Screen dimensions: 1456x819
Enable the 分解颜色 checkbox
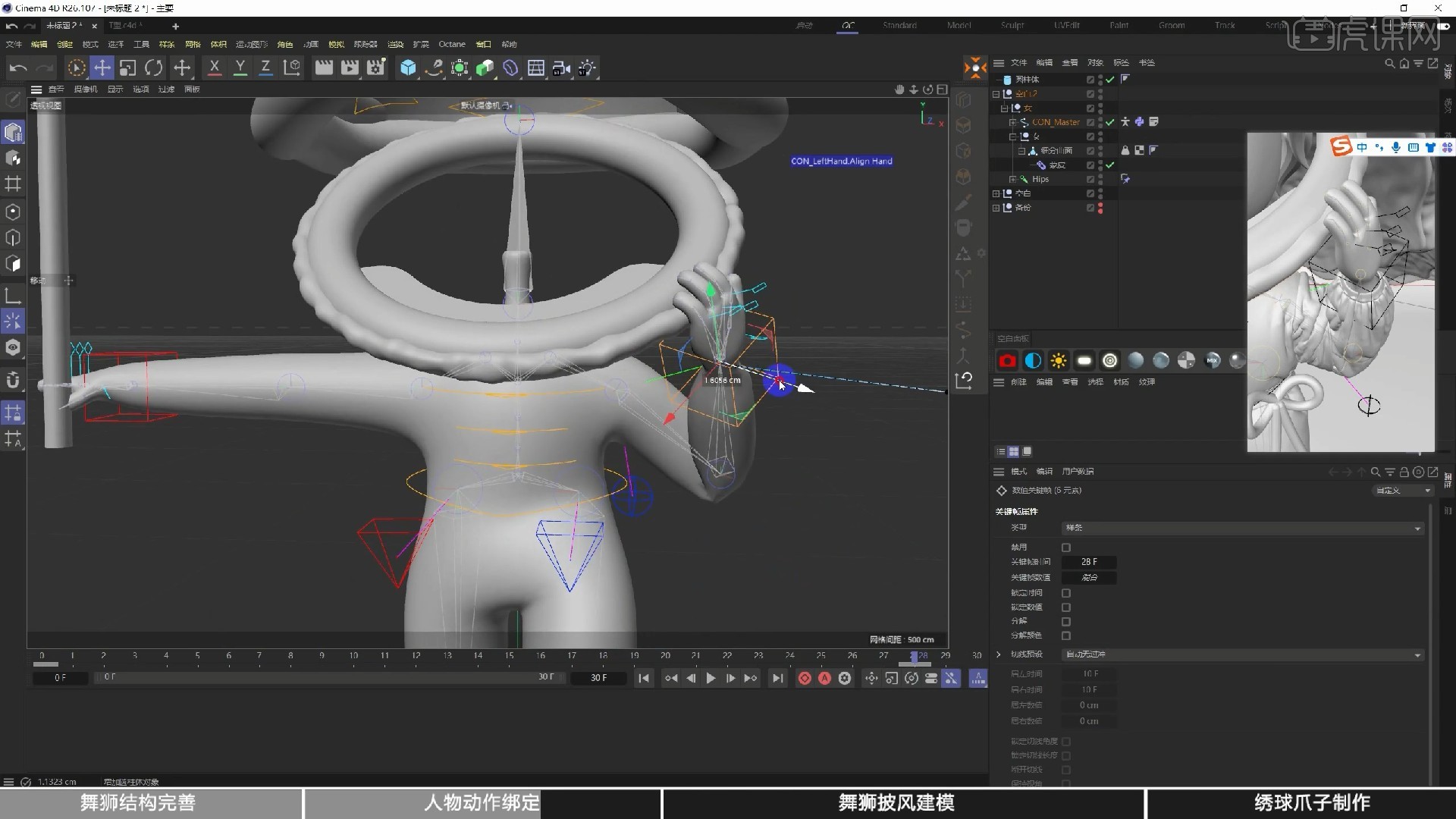pos(1066,635)
